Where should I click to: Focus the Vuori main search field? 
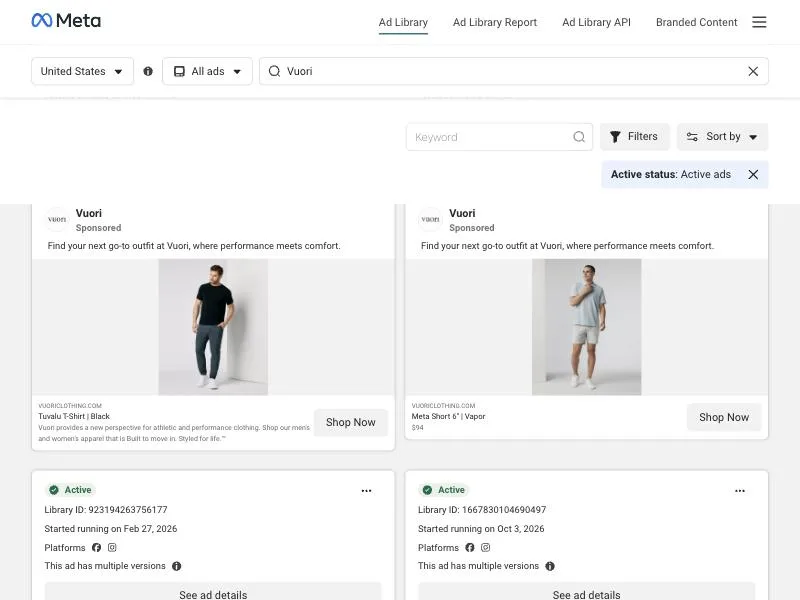click(514, 71)
